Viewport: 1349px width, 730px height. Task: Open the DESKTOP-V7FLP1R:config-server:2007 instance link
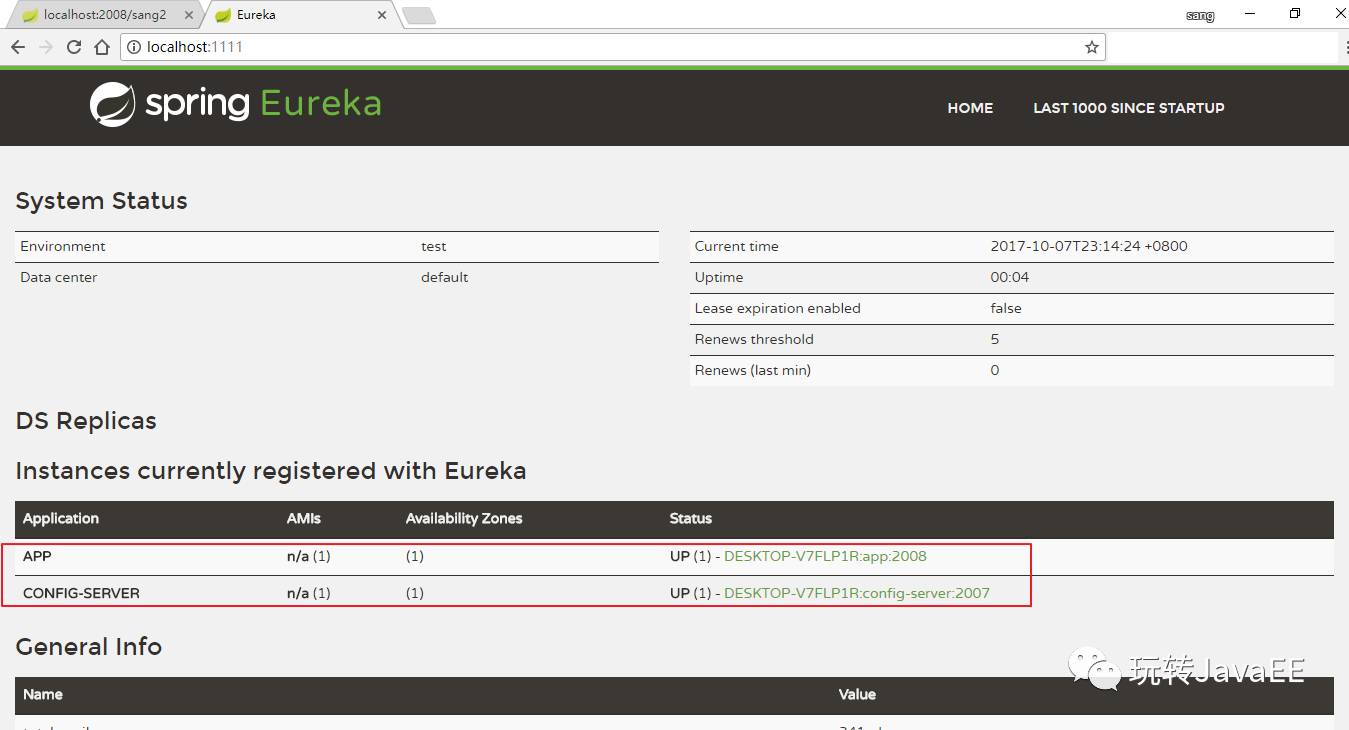click(x=857, y=593)
